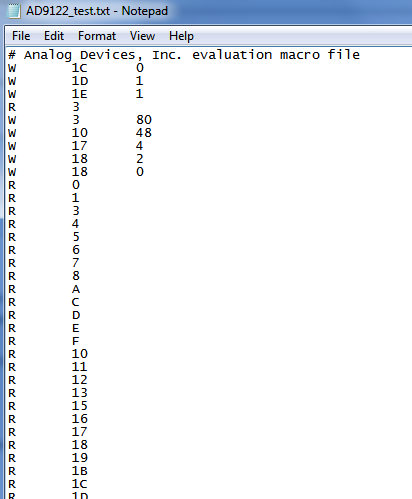Open the View menu

(142, 36)
